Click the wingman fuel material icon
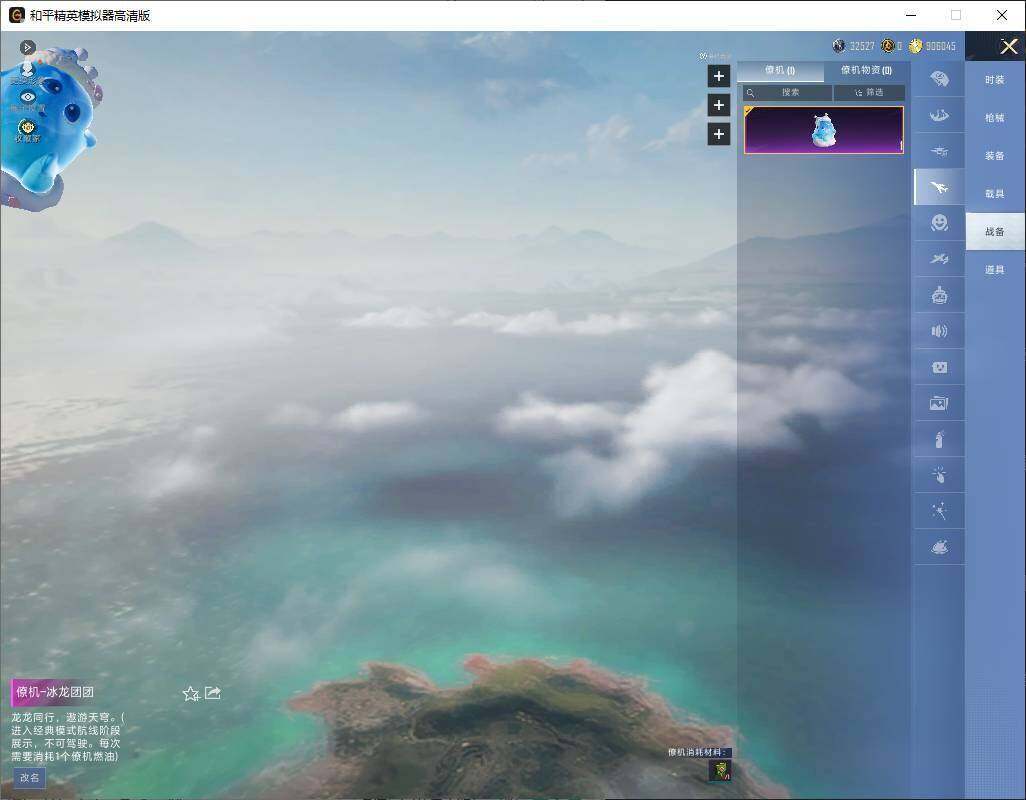This screenshot has width=1026, height=800. [x=720, y=770]
